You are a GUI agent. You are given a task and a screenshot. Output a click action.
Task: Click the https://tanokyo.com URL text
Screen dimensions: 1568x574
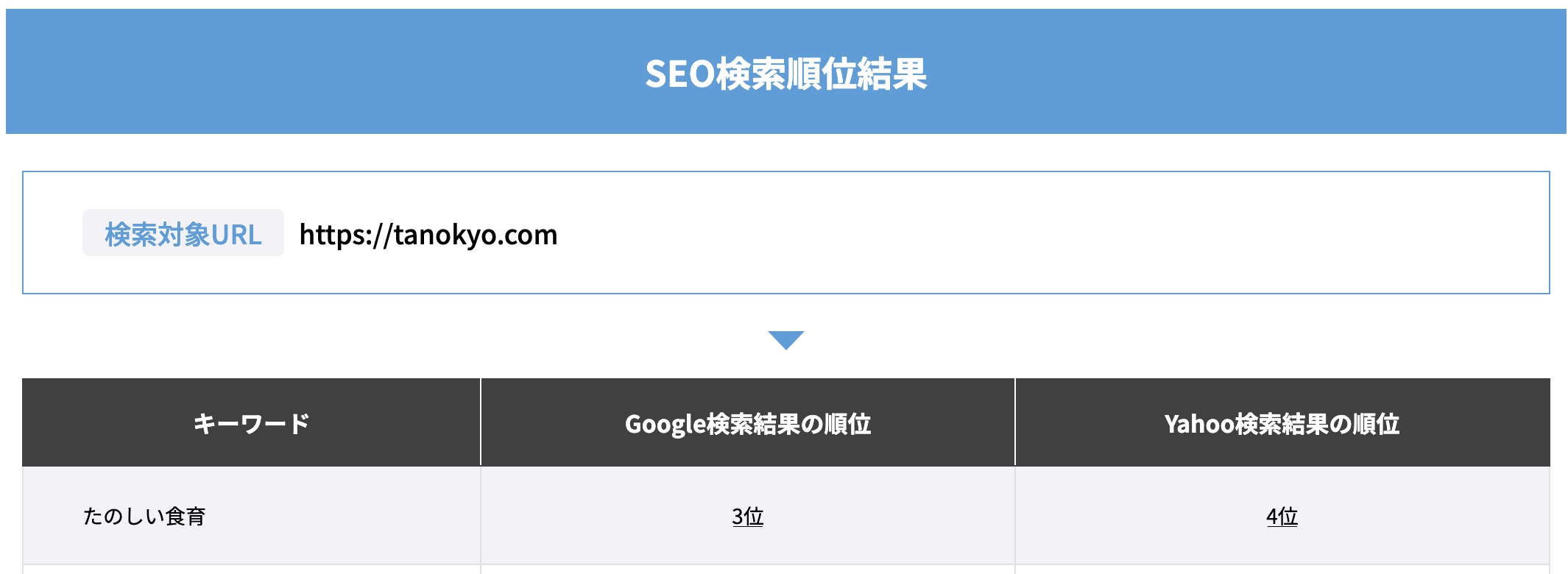pos(428,235)
